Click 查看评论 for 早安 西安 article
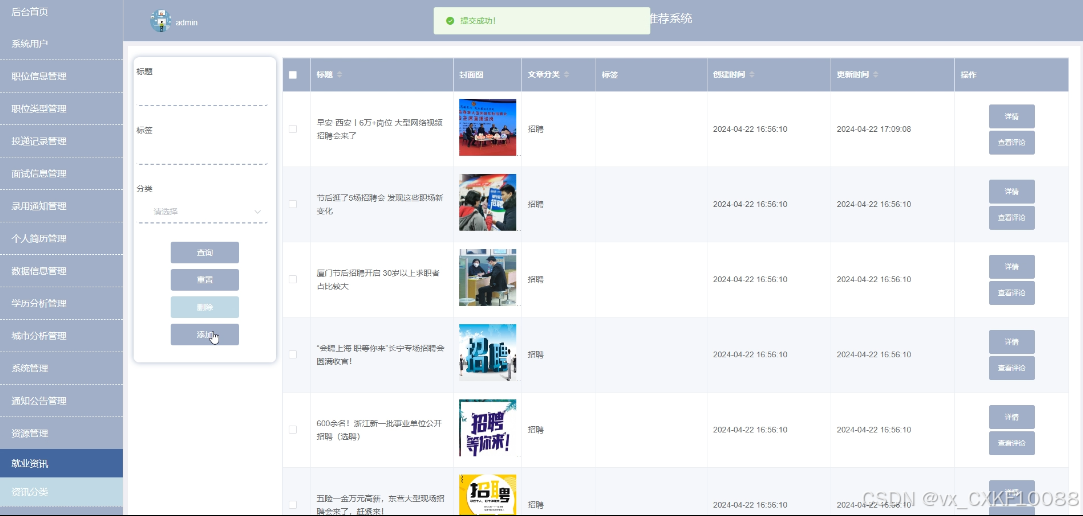Image resolution: width=1083 pixels, height=516 pixels. [1011, 142]
